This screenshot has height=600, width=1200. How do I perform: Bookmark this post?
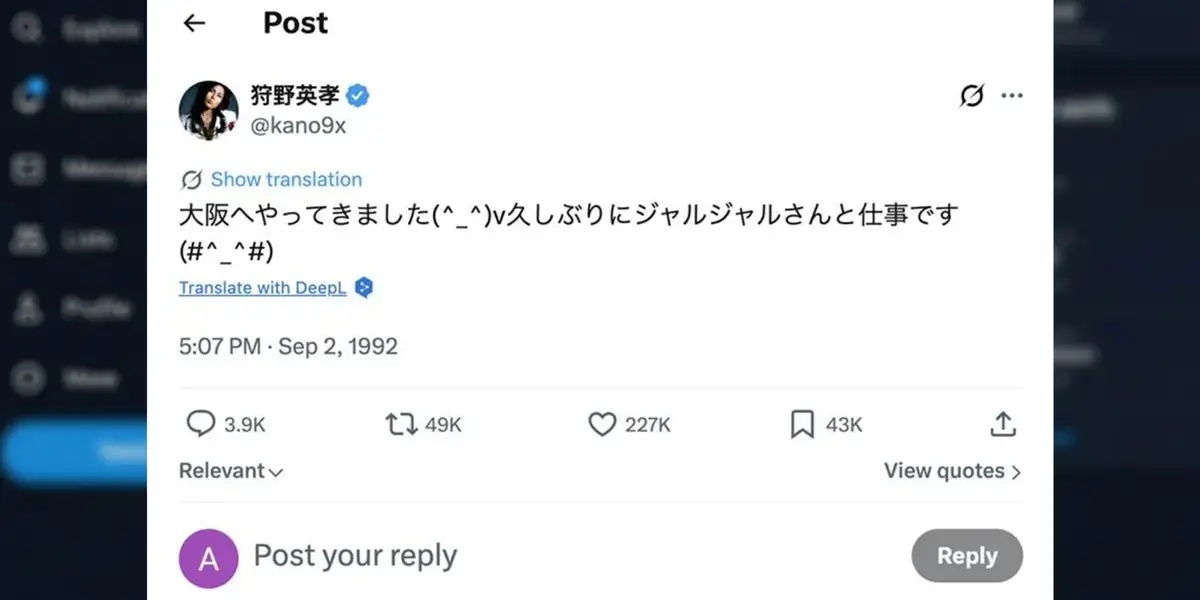click(x=802, y=424)
